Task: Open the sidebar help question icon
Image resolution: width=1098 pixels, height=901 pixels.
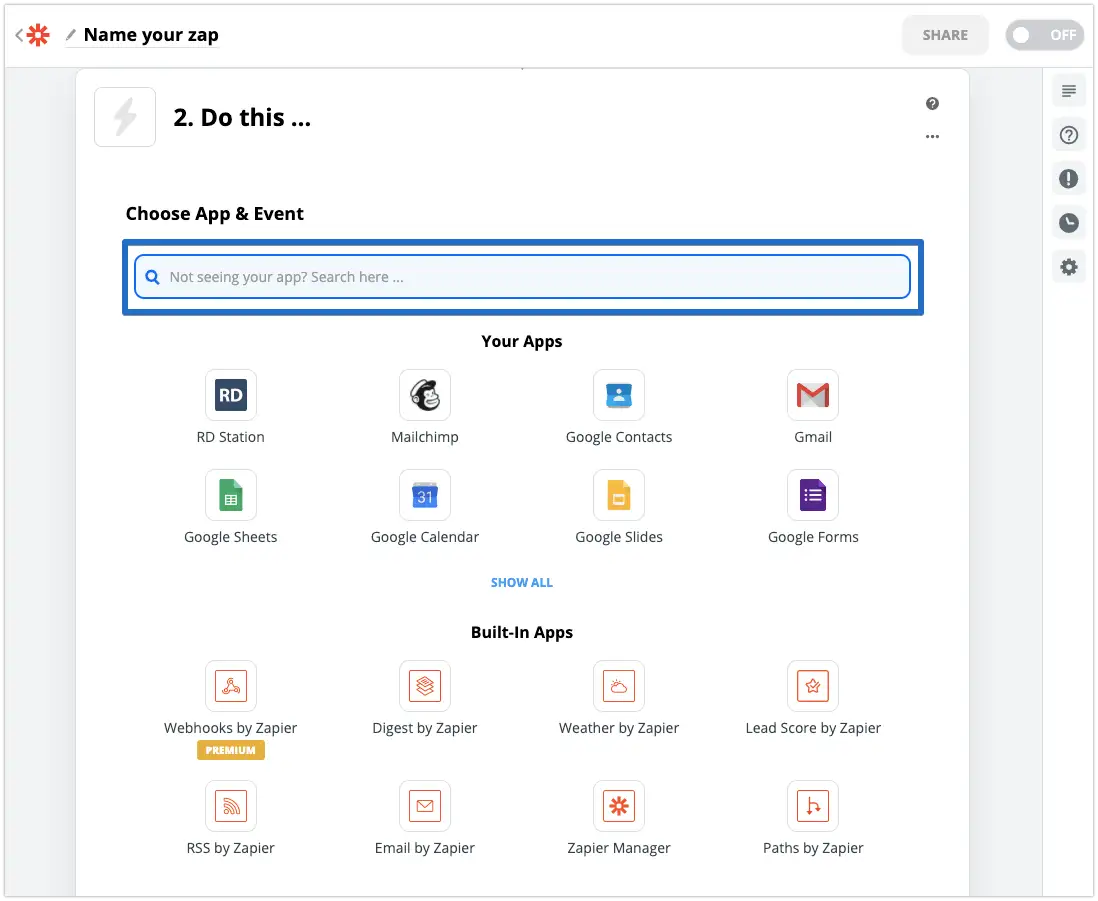Action: pyautogui.click(x=1069, y=135)
